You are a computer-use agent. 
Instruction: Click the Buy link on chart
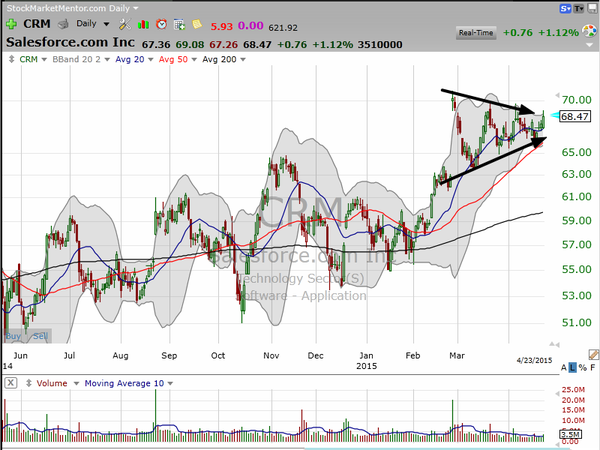click(13, 336)
